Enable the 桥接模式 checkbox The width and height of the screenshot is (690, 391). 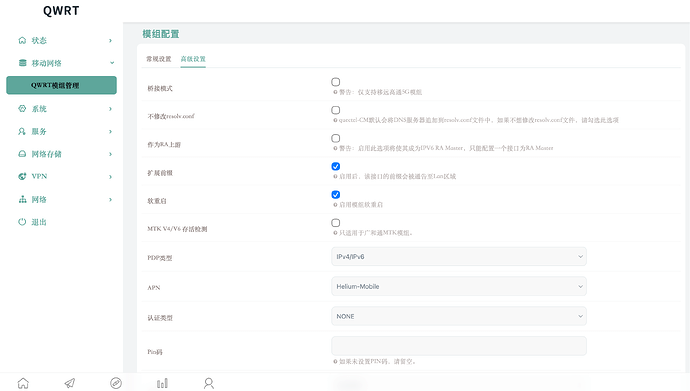click(x=336, y=82)
